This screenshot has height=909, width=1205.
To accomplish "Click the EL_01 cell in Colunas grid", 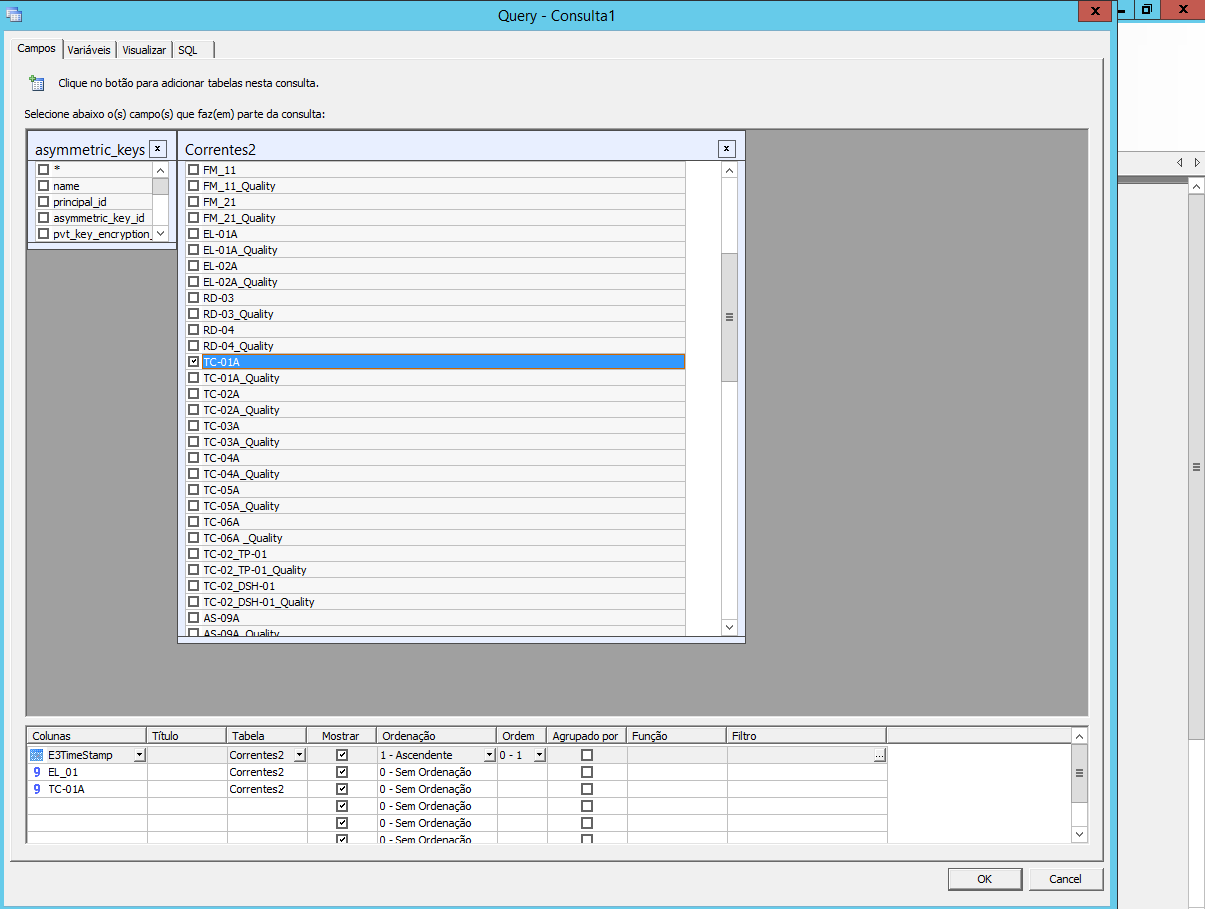I will [x=86, y=772].
